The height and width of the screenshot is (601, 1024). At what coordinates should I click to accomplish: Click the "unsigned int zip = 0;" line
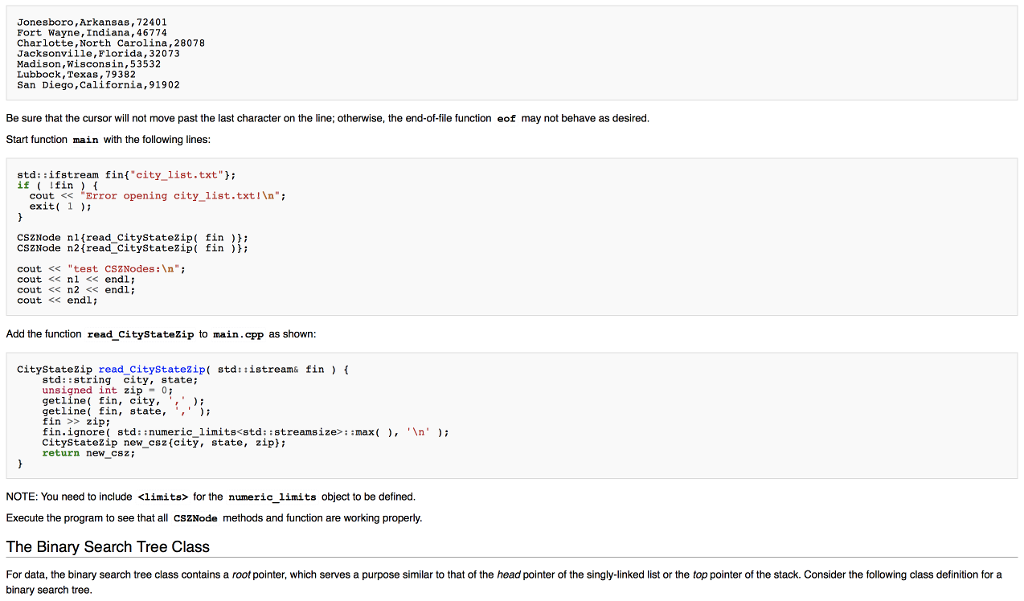coord(108,391)
